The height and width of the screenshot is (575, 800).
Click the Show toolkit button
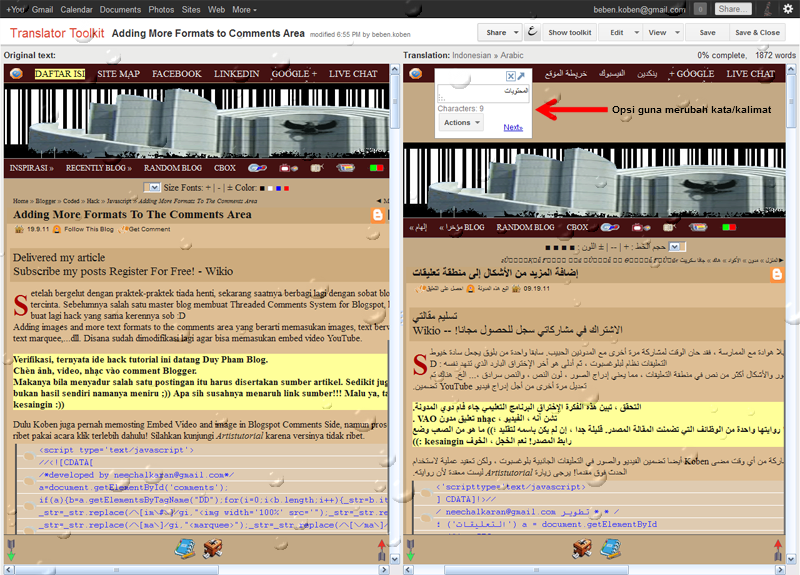[x=570, y=32]
